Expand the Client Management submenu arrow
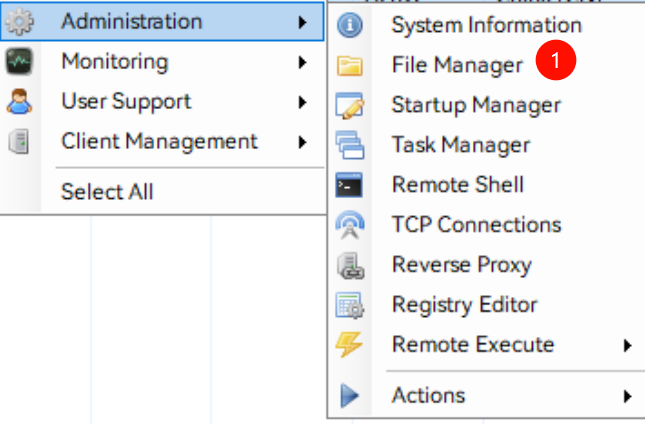Viewport: 645px width, 424px height. point(302,142)
